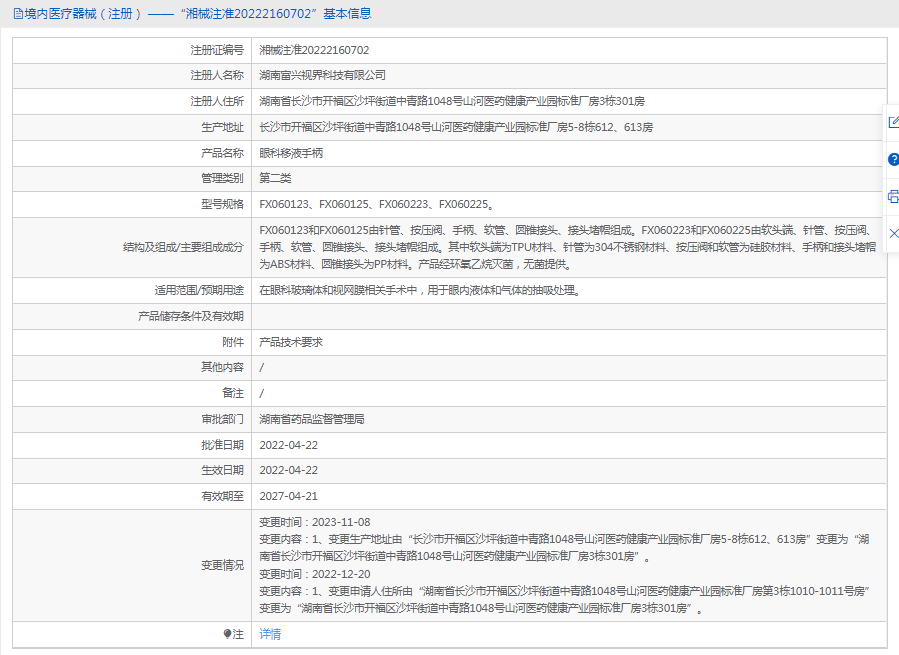Click the 产品技术要求 attachment text
Screen dimensions: 899x655
[291, 342]
